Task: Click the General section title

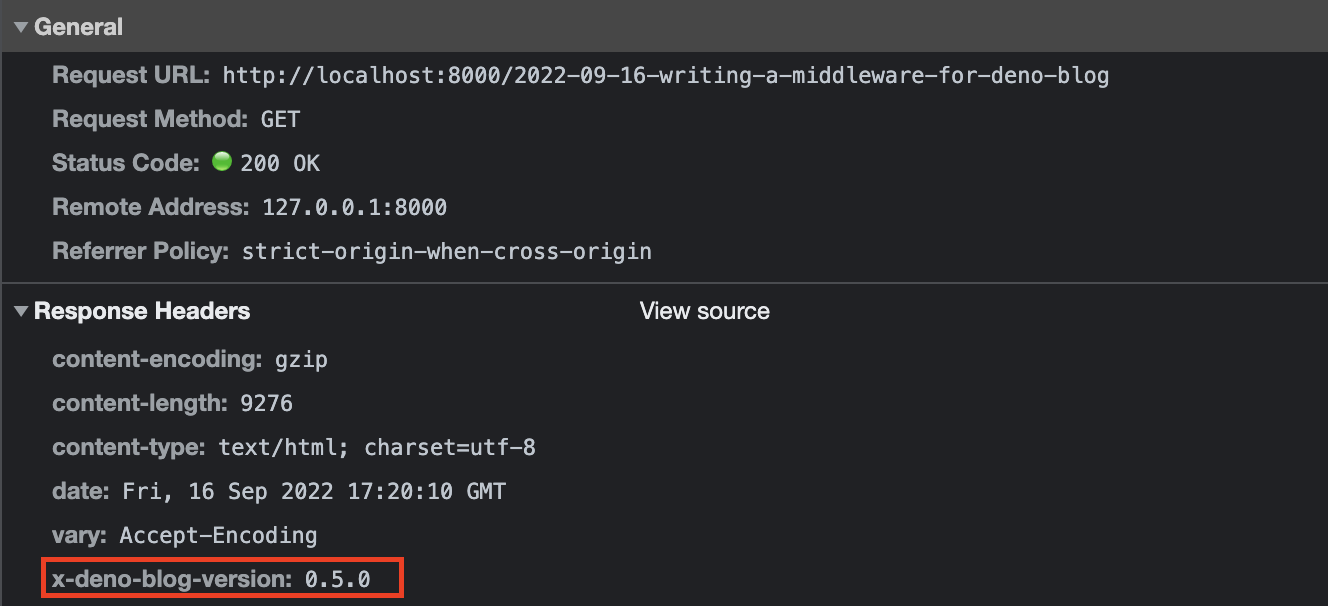Action: tap(78, 27)
